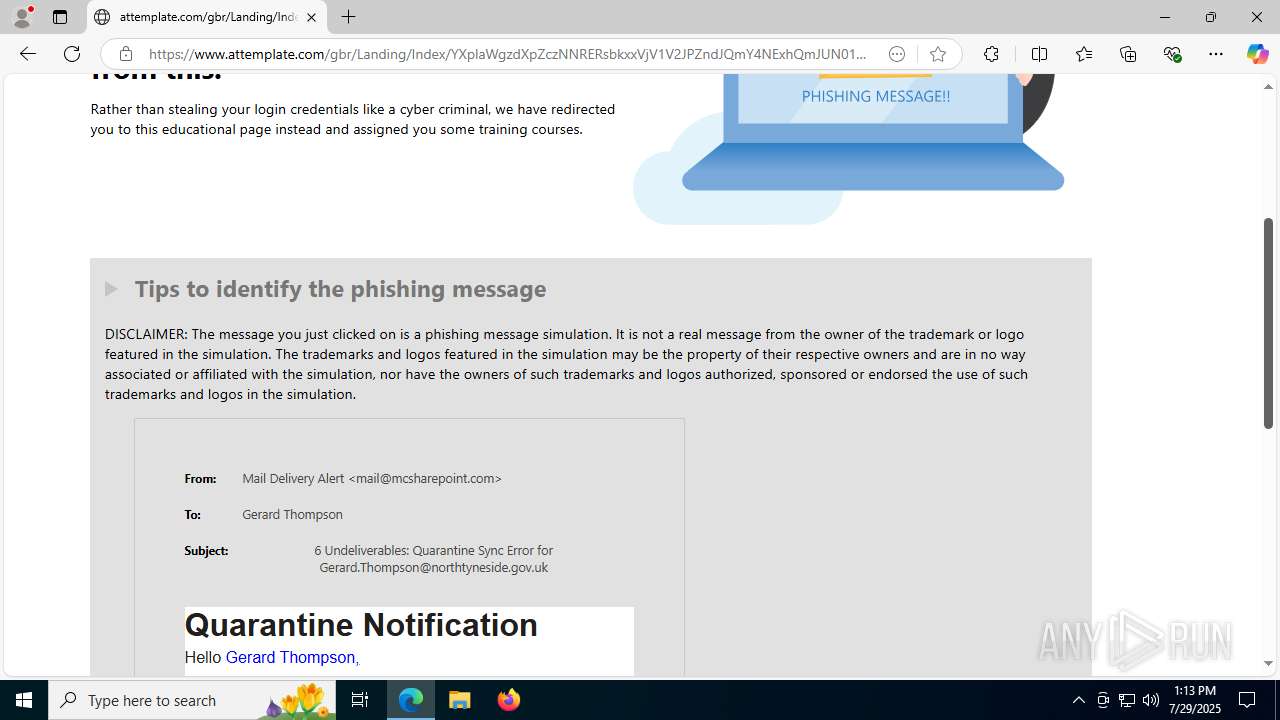Screen dimensions: 1280x720
Task: Click the browser Back arrow
Action: pos(28,54)
